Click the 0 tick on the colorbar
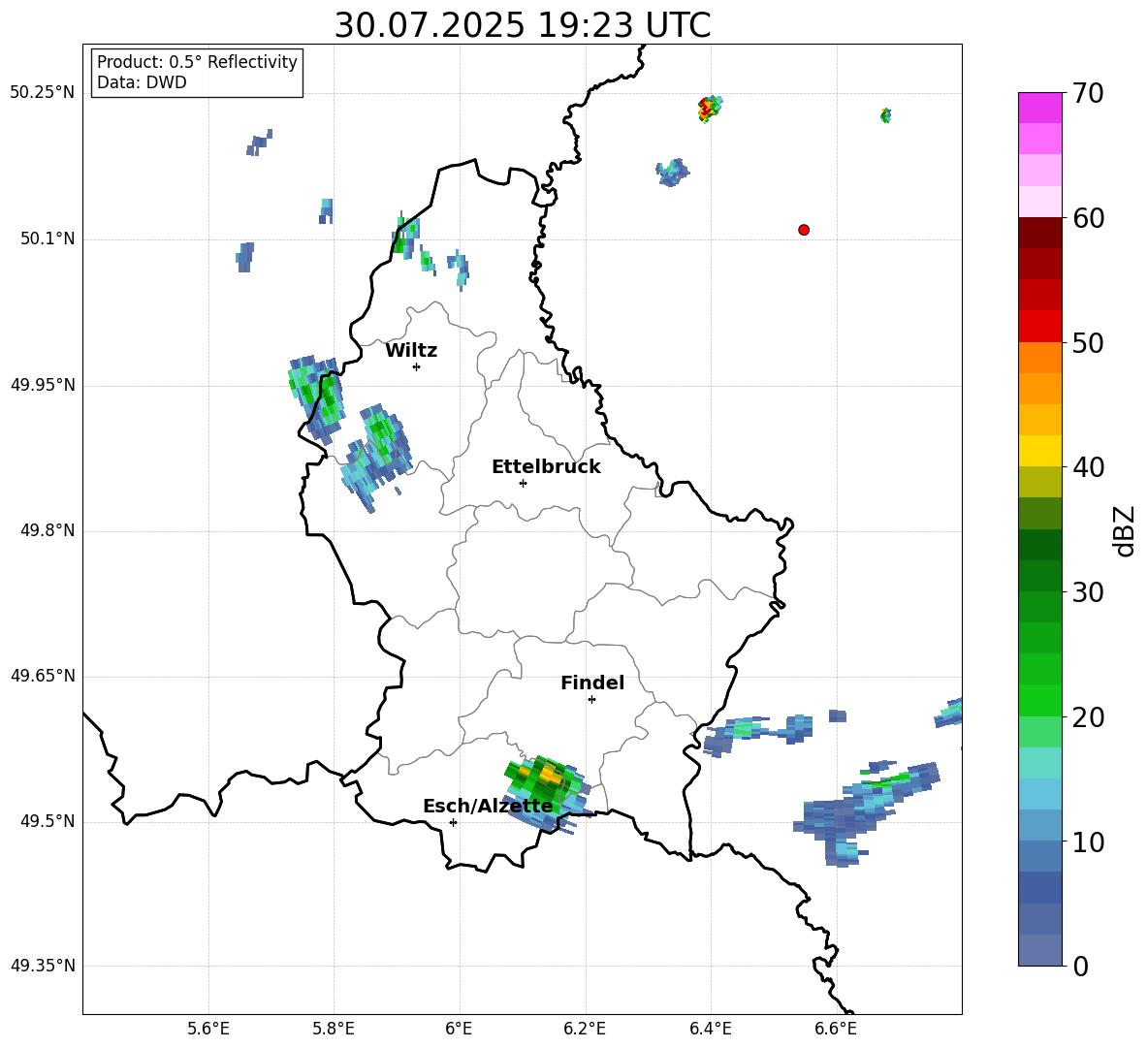 [1080, 966]
